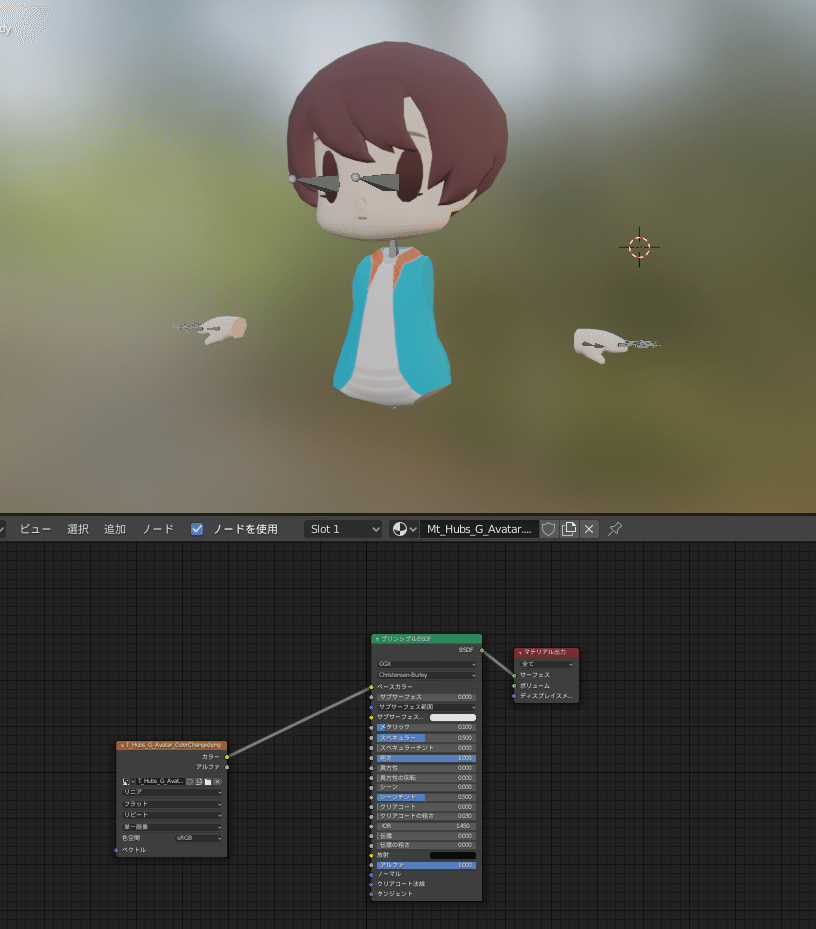
Task: Adjust the 粗さ slider
Action: click(x=427, y=758)
